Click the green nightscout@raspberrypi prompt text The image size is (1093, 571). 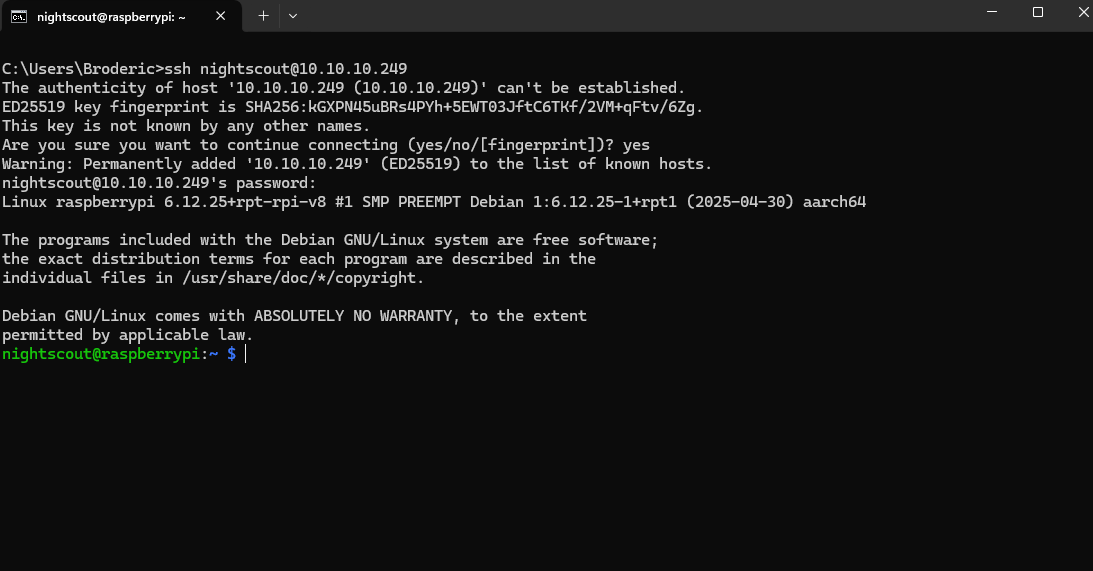click(x=102, y=354)
